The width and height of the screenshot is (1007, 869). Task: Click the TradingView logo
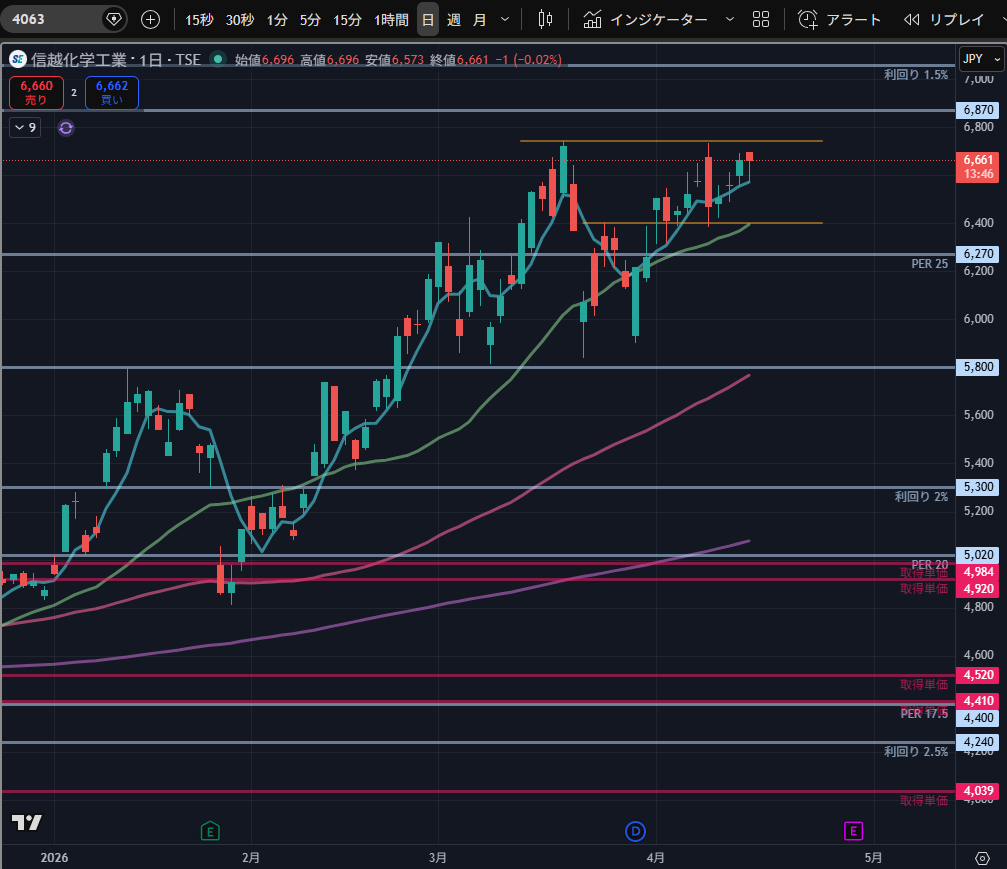pyautogui.click(x=27, y=822)
